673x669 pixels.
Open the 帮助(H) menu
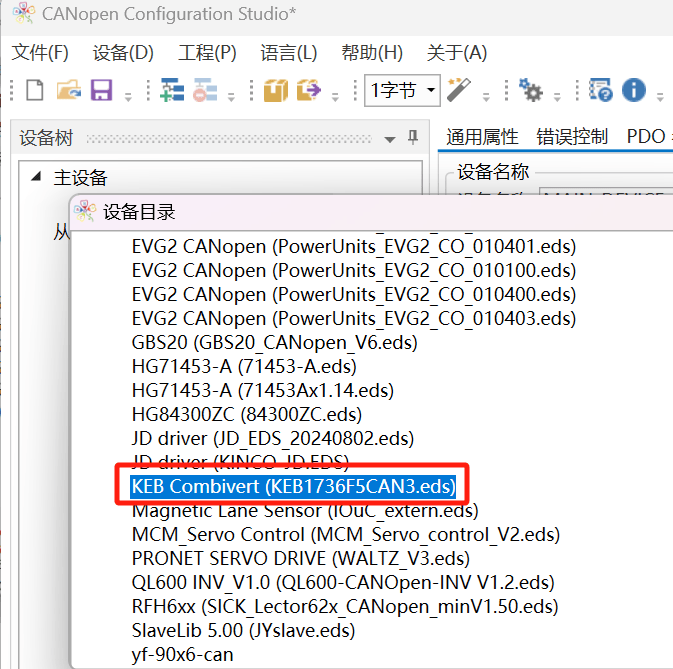(372, 53)
